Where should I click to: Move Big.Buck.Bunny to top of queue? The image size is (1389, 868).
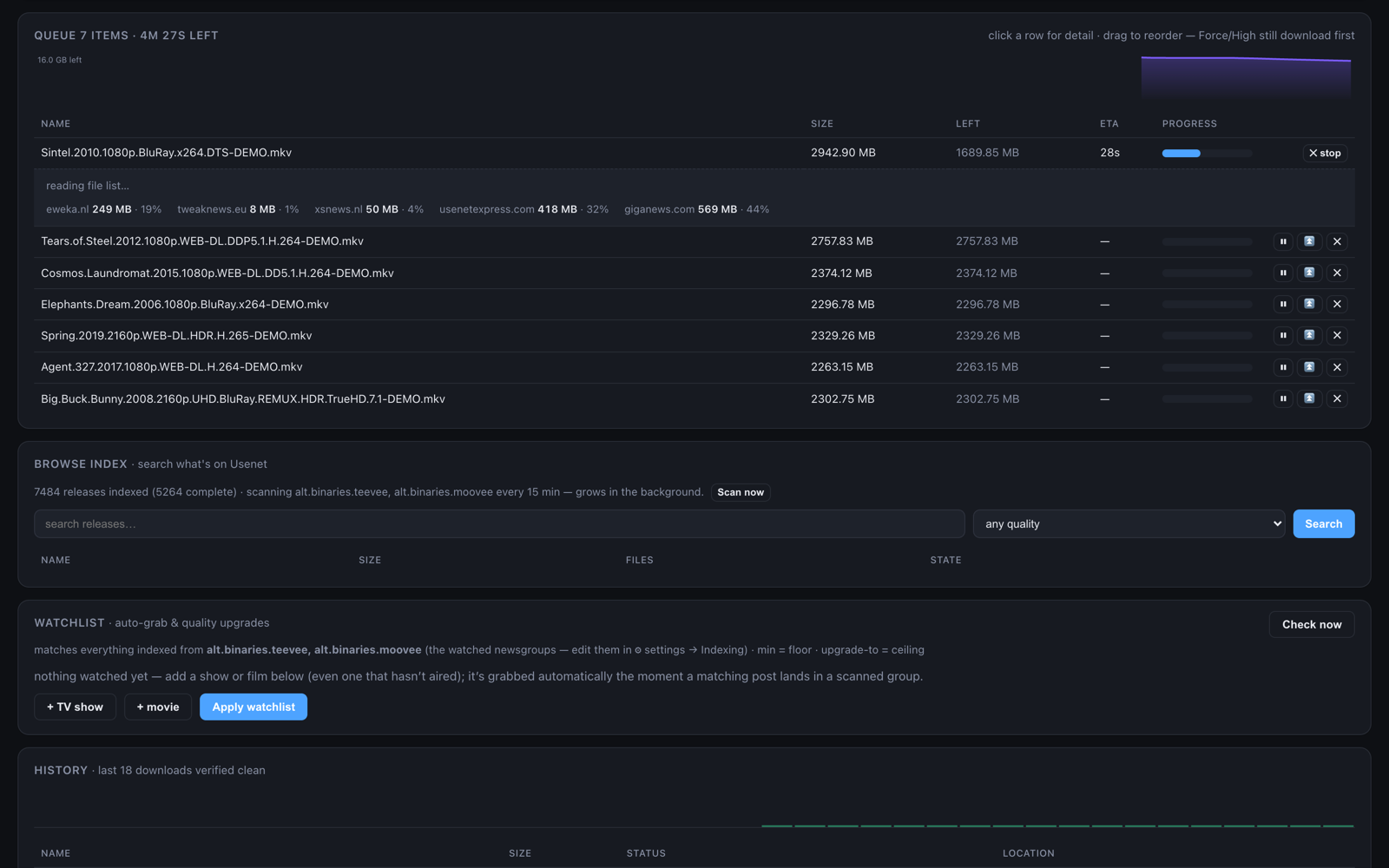click(x=1309, y=398)
